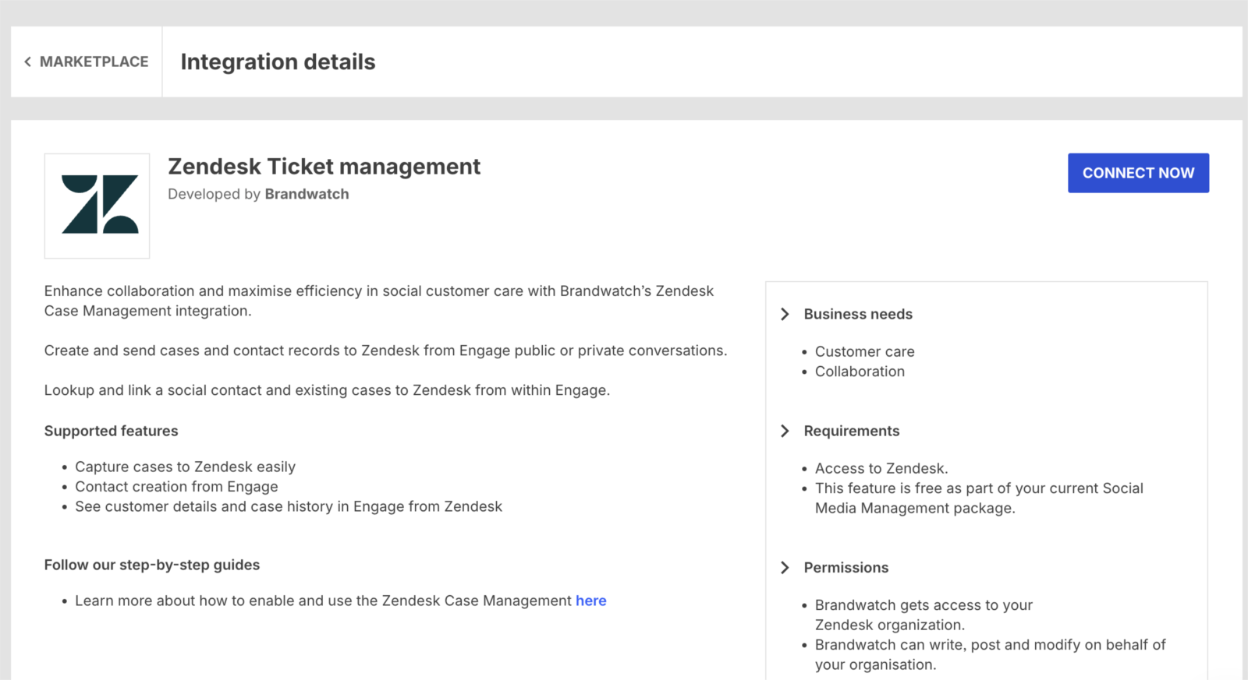
Task: Click the Zendesk Ticket management title
Action: pos(324,166)
